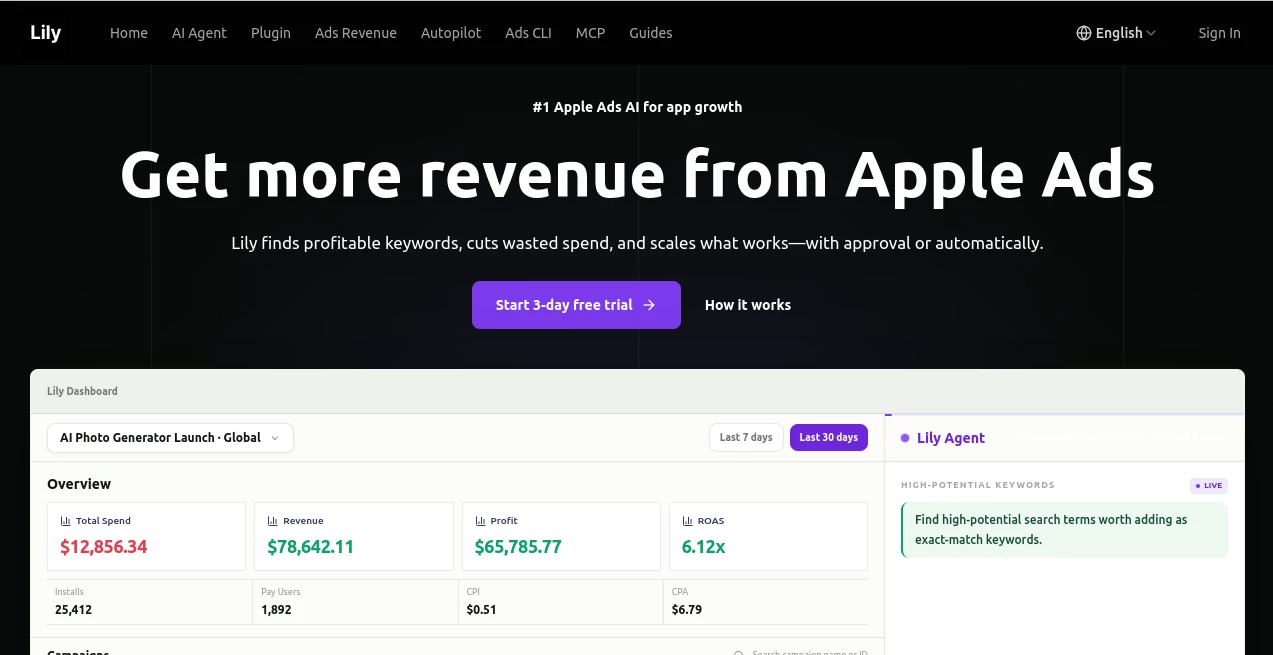
Task: Click the LIVE status badge
Action: (1209, 486)
